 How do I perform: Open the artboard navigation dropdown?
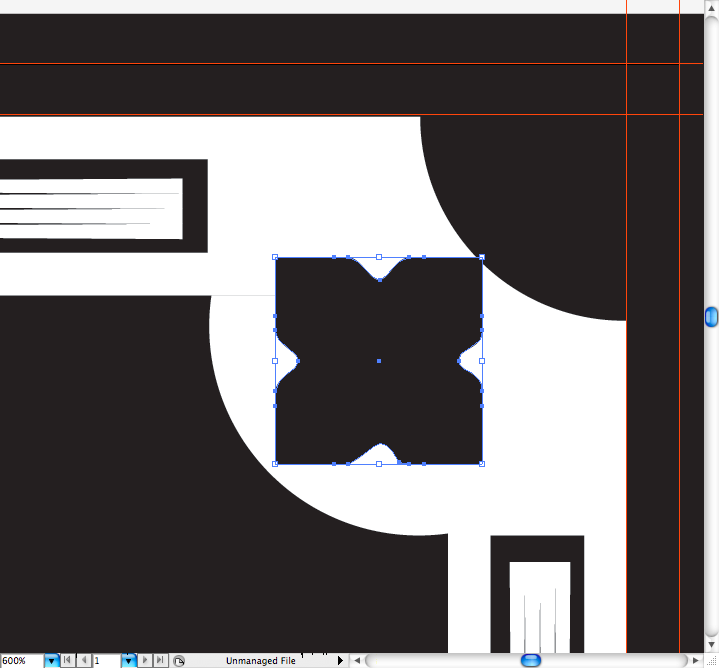pos(129,661)
